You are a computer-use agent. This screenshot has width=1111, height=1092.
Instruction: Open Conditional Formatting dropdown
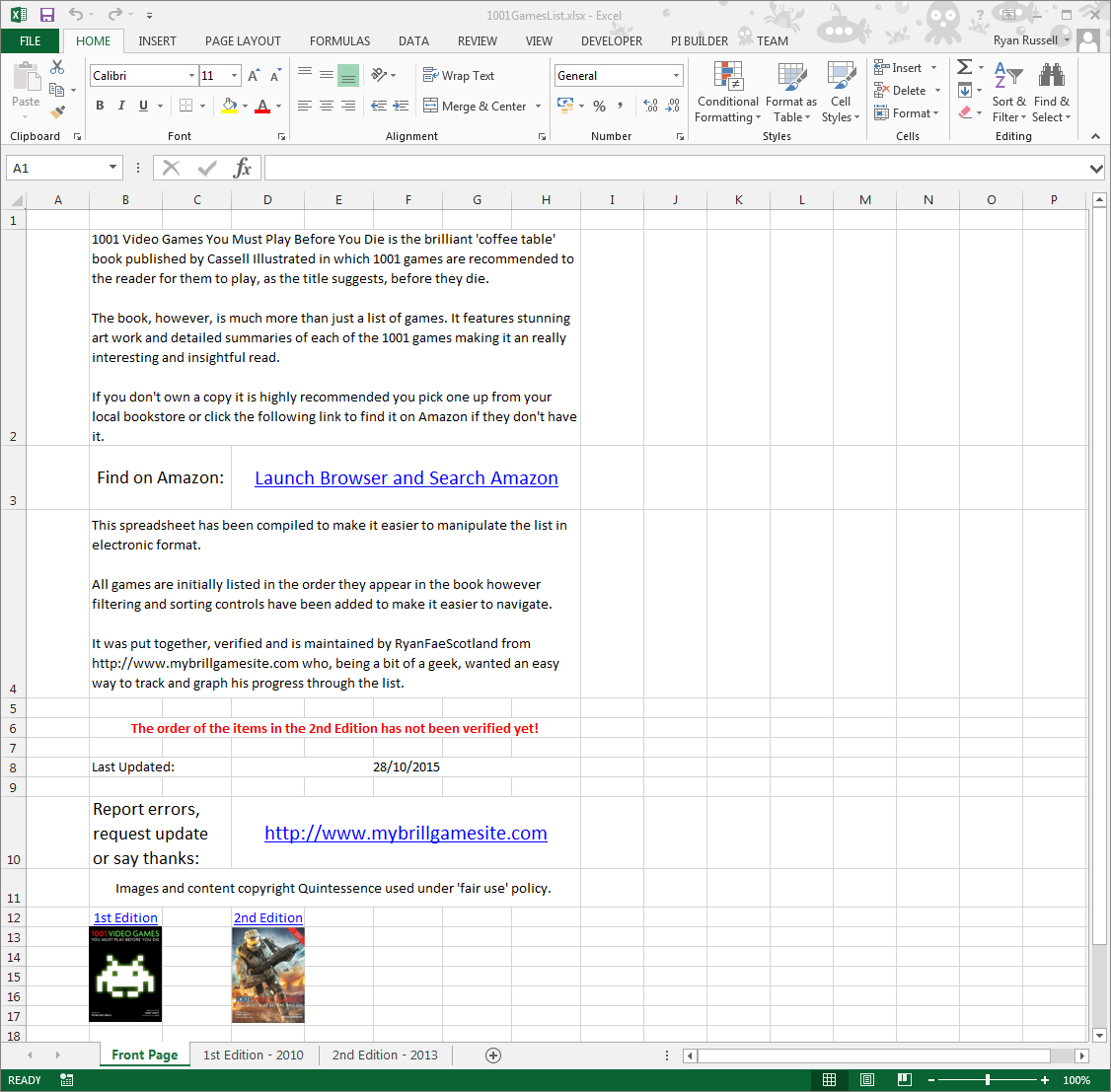(x=728, y=92)
